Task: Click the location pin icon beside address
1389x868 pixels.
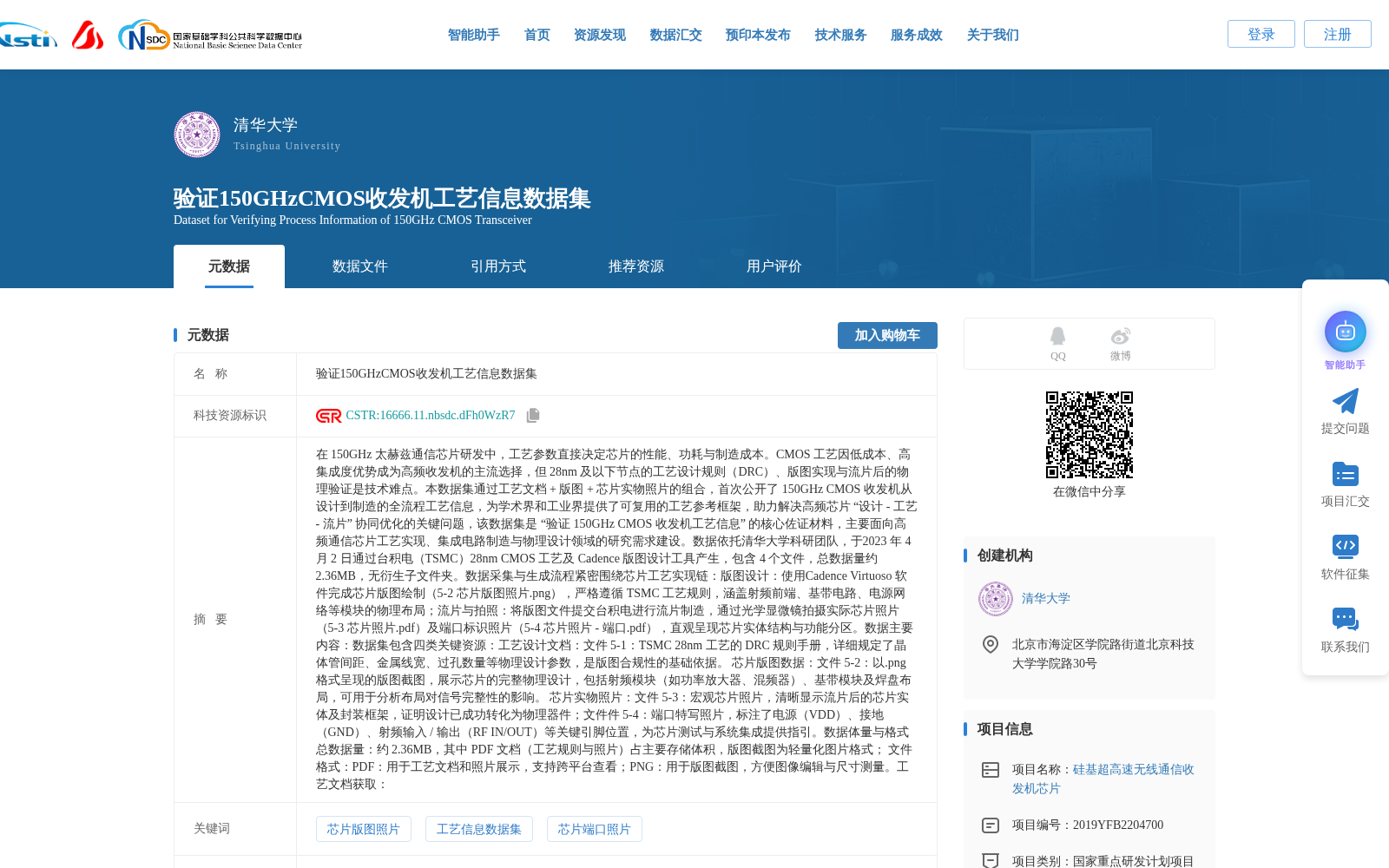Action: (991, 644)
